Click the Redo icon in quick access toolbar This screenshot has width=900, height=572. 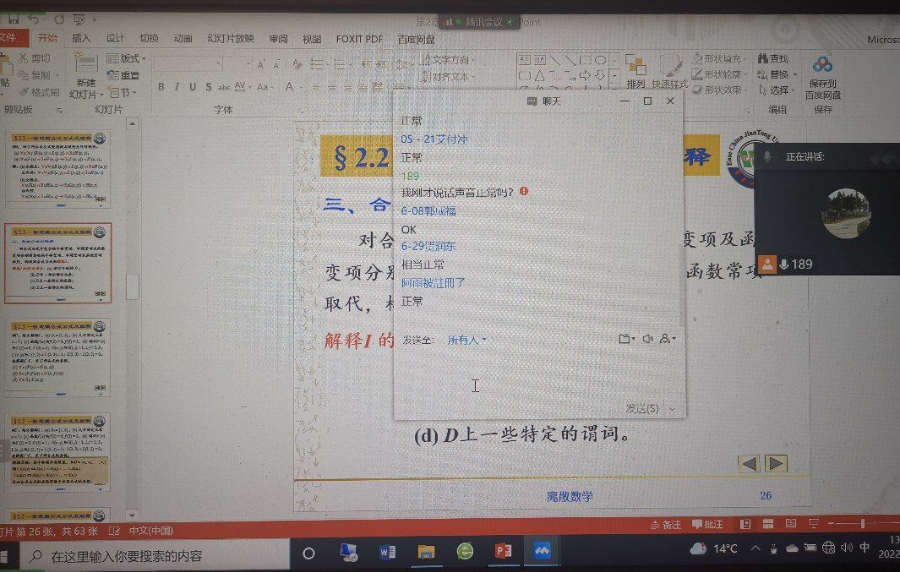tap(59, 20)
